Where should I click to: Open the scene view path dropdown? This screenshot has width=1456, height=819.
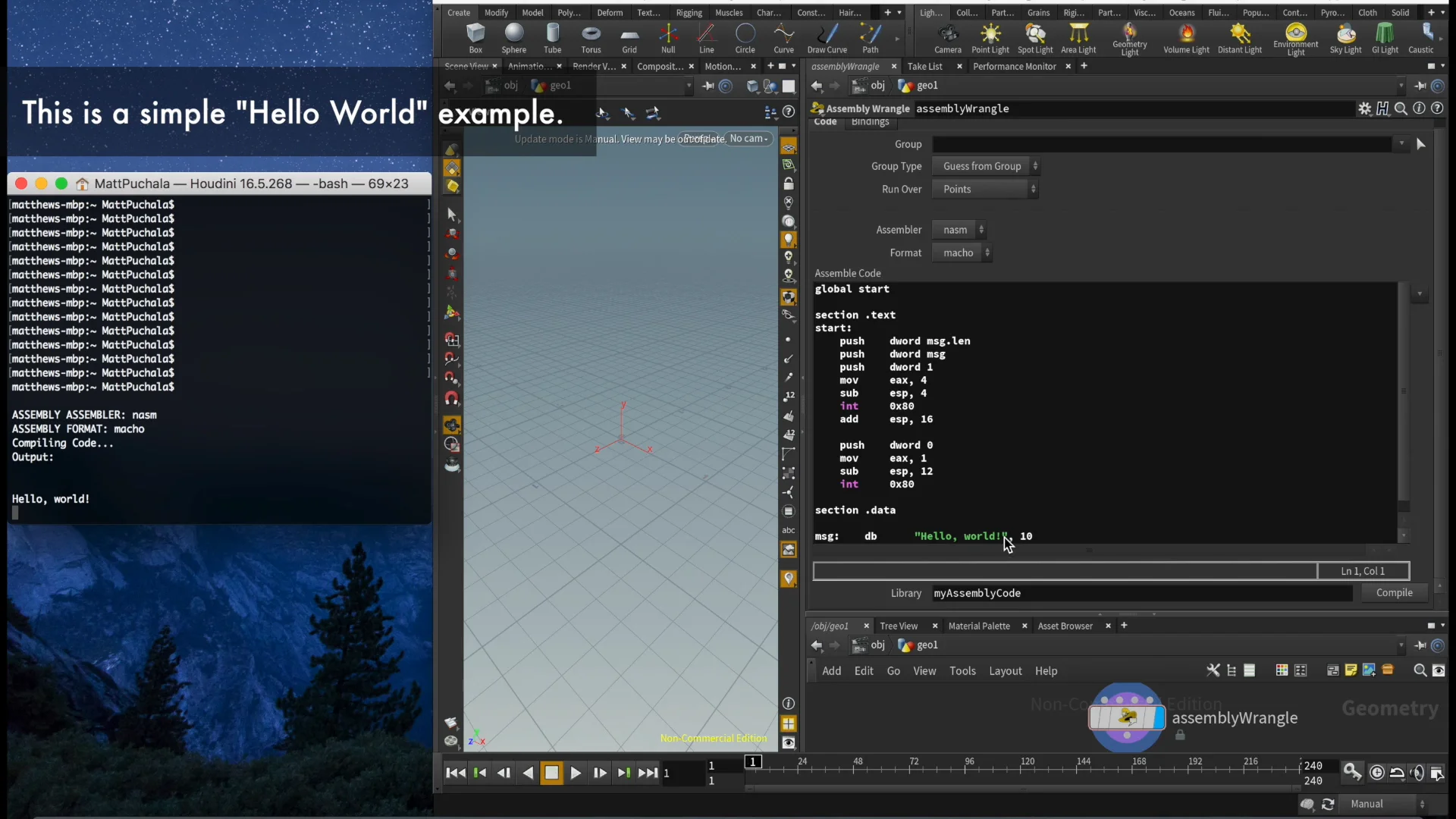tap(689, 86)
